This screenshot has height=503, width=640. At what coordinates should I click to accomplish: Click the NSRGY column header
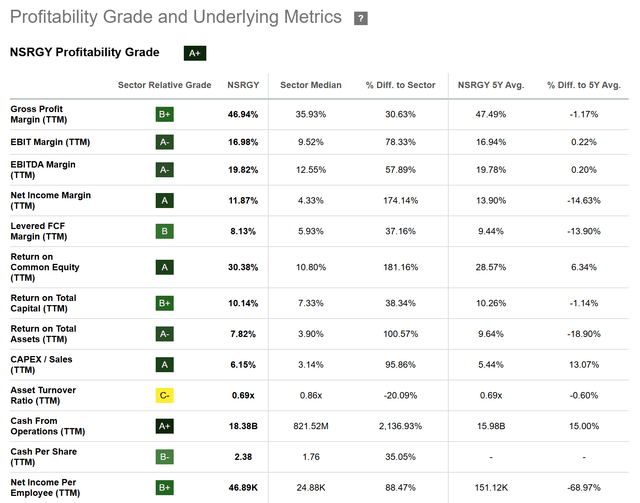[242, 85]
